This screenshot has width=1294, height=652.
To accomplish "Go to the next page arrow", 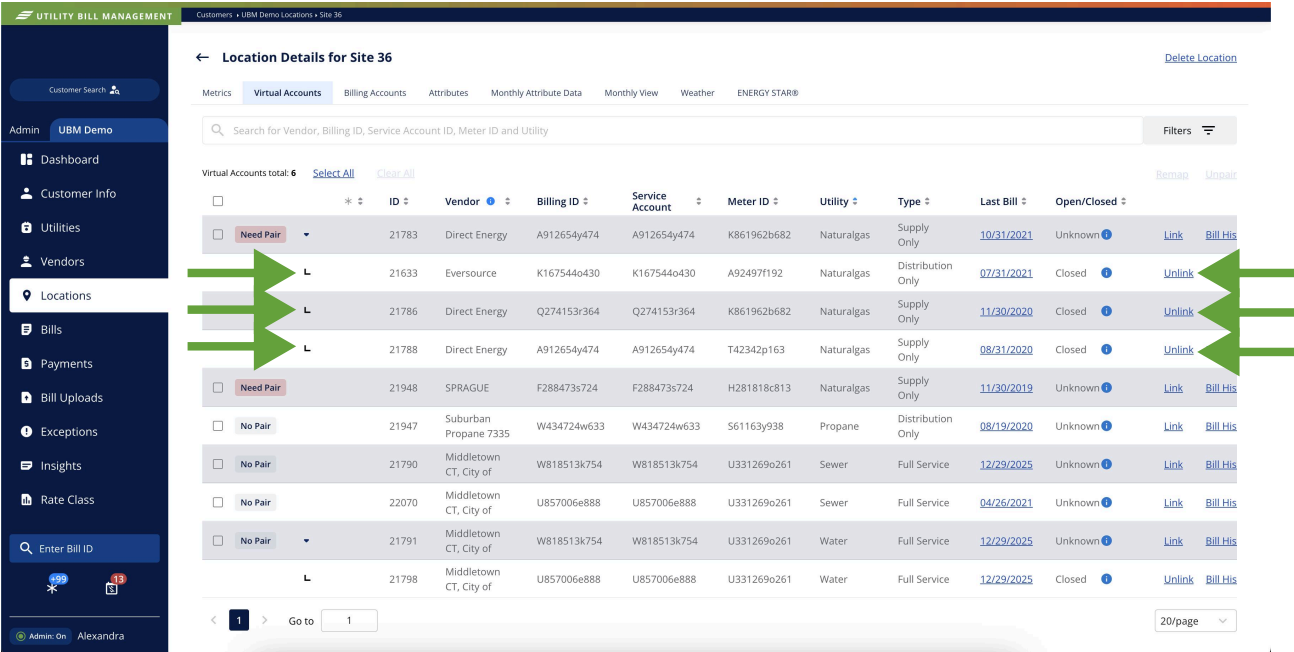I will [265, 621].
